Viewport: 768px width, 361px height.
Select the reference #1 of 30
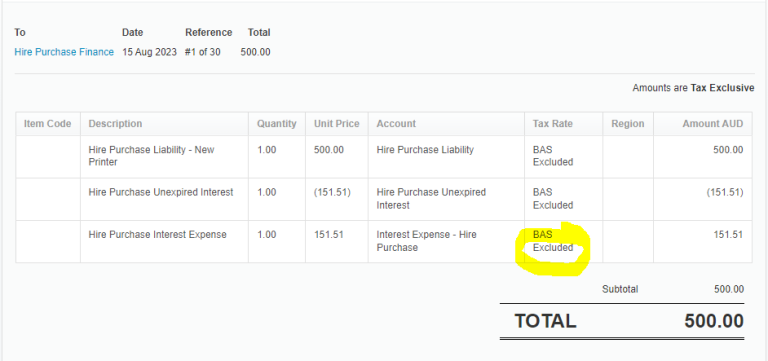tap(202, 52)
